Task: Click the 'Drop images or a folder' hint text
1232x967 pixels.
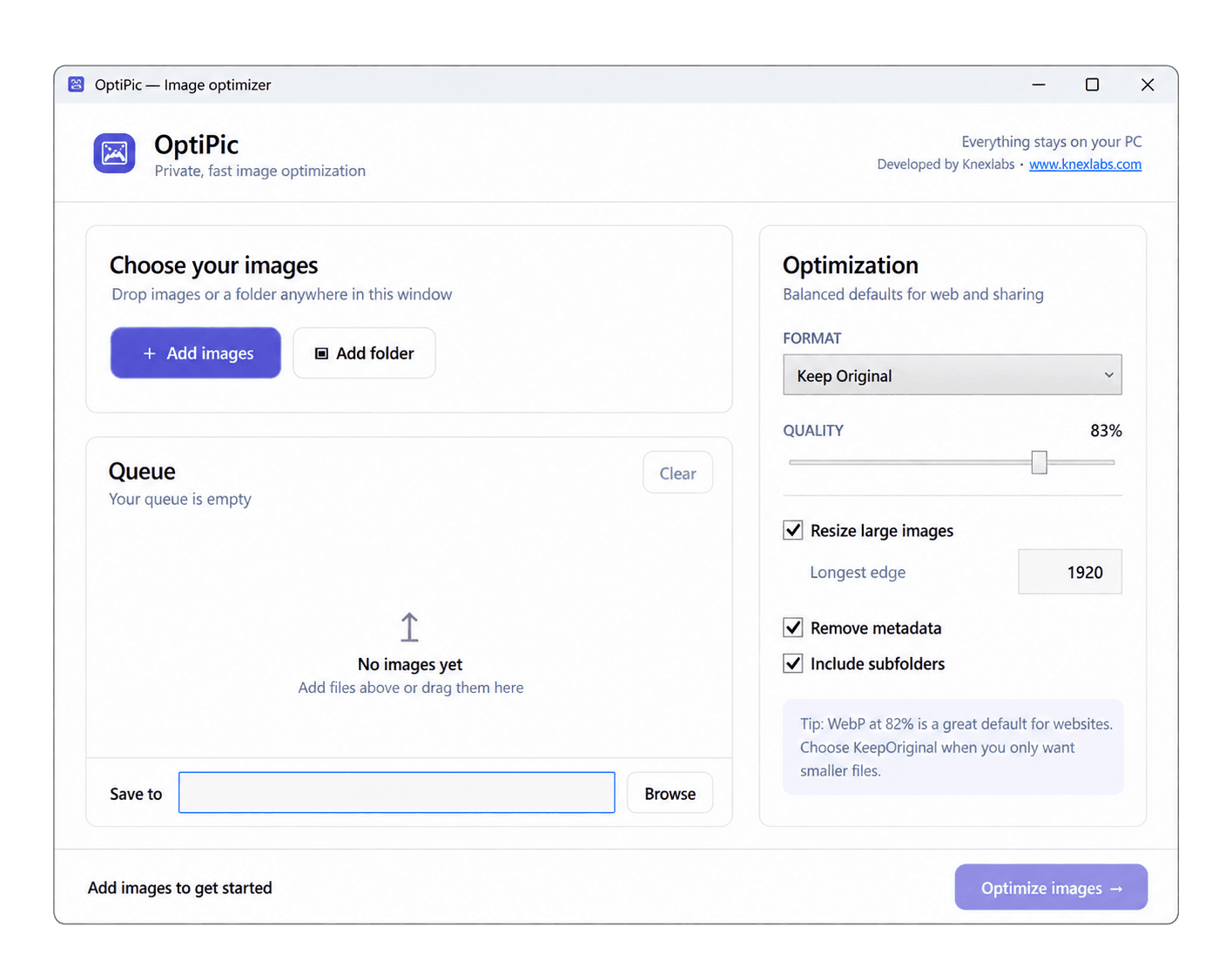Action: pyautogui.click(x=282, y=294)
